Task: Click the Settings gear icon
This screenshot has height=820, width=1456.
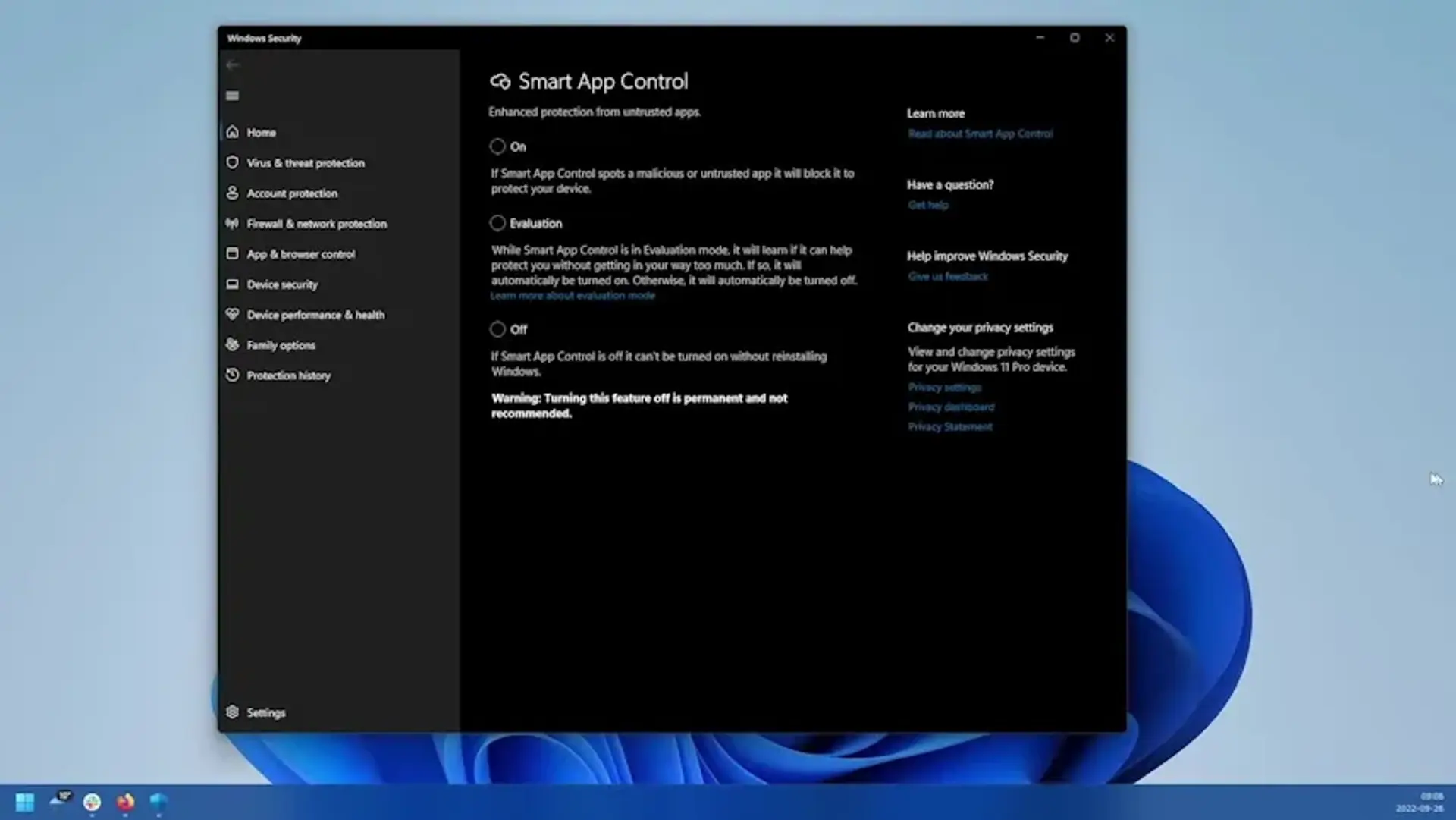Action: pyautogui.click(x=232, y=712)
